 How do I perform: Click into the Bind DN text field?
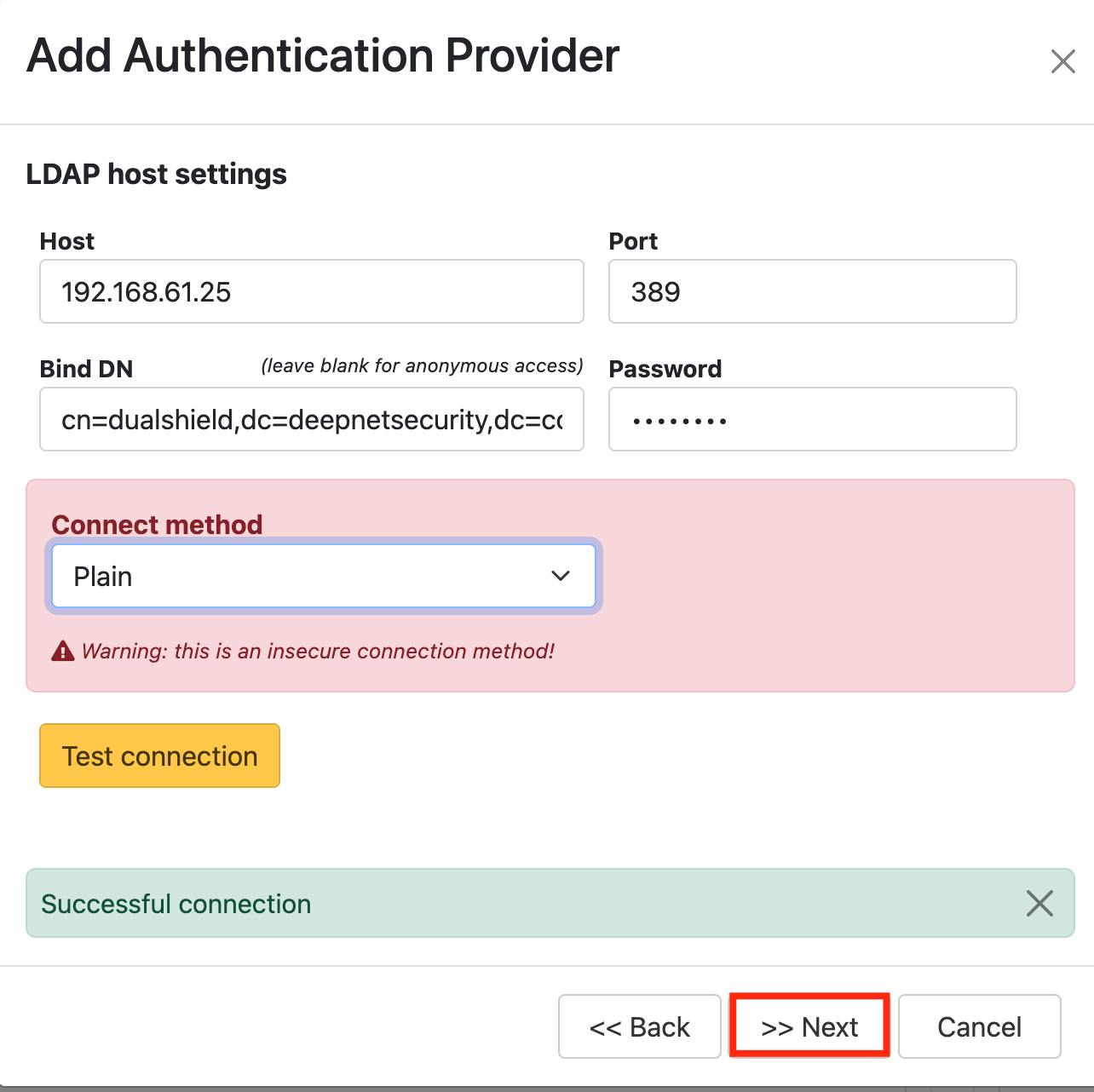[x=311, y=420]
